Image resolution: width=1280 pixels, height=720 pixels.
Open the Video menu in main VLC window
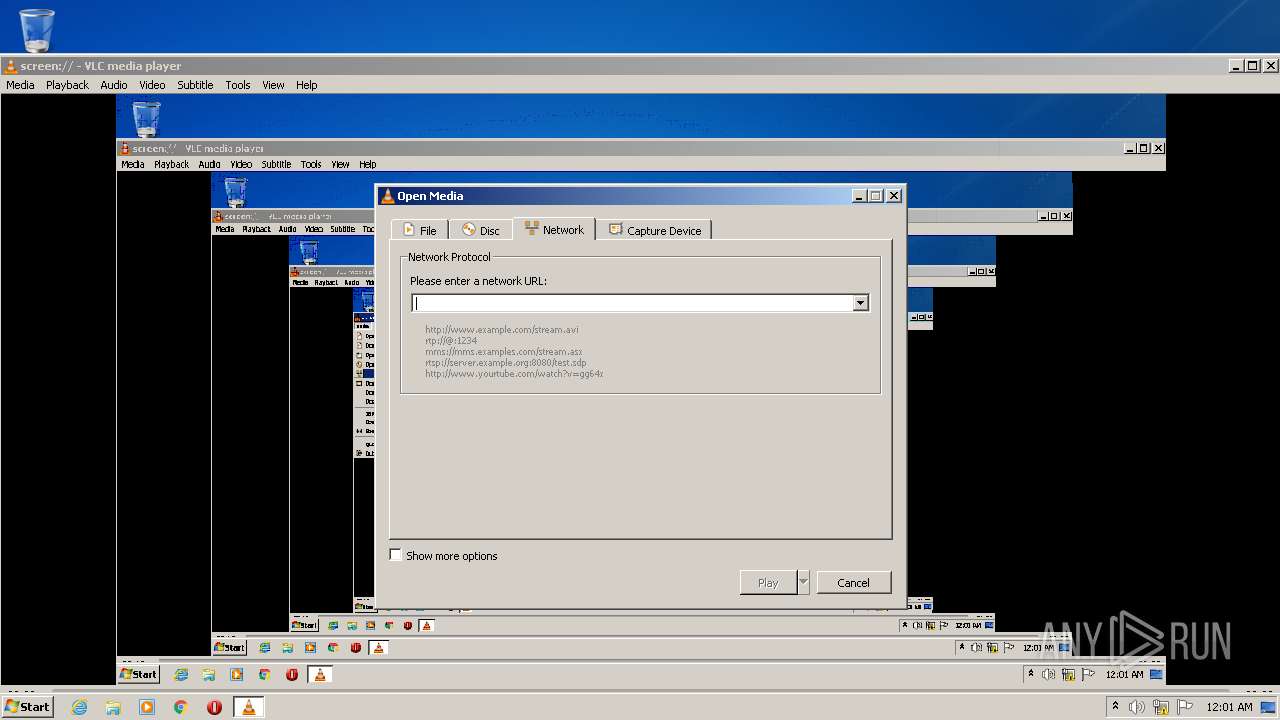coord(152,85)
